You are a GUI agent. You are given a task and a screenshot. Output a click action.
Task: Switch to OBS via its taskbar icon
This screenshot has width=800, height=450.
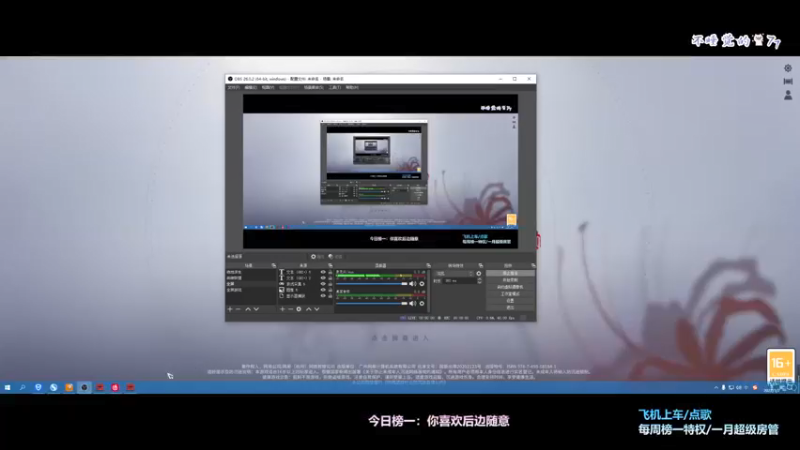[84, 388]
